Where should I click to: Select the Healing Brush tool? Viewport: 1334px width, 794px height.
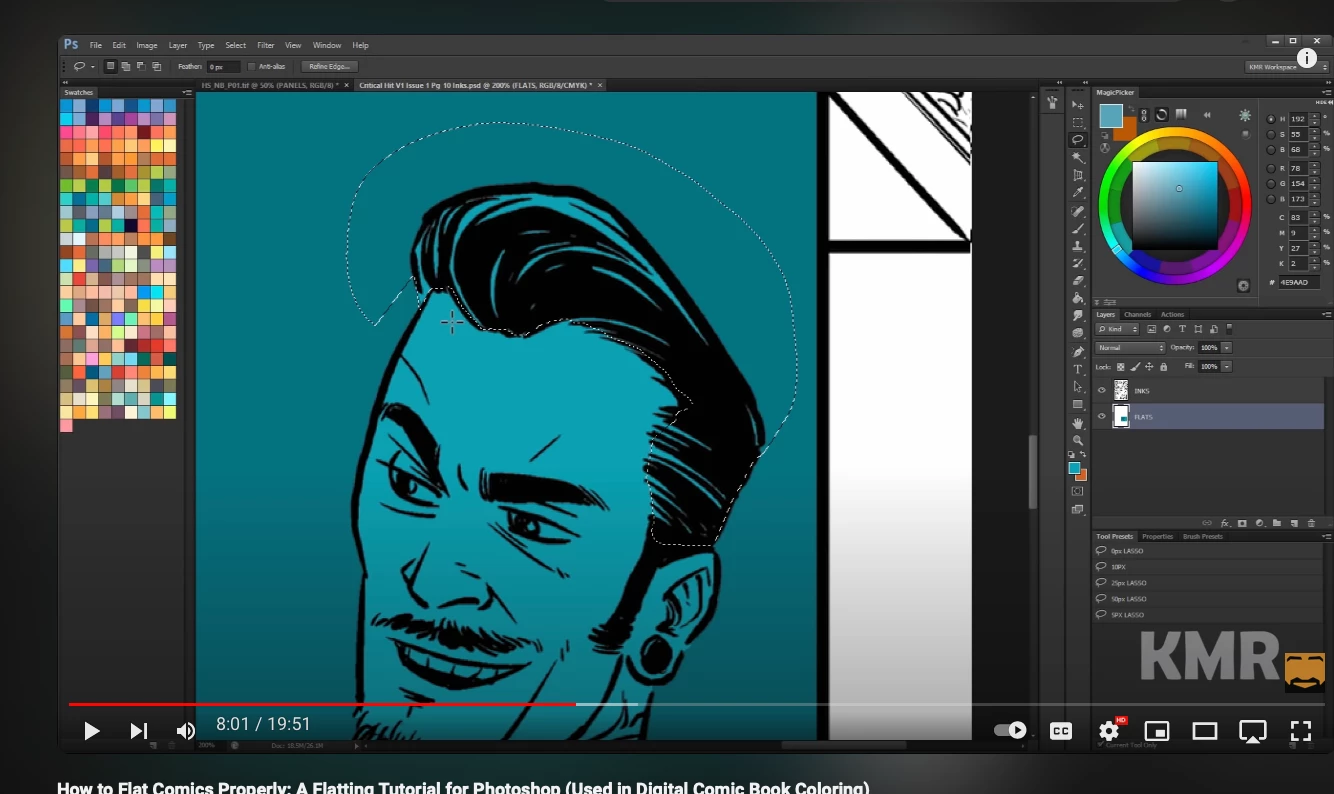pyautogui.click(x=1077, y=211)
